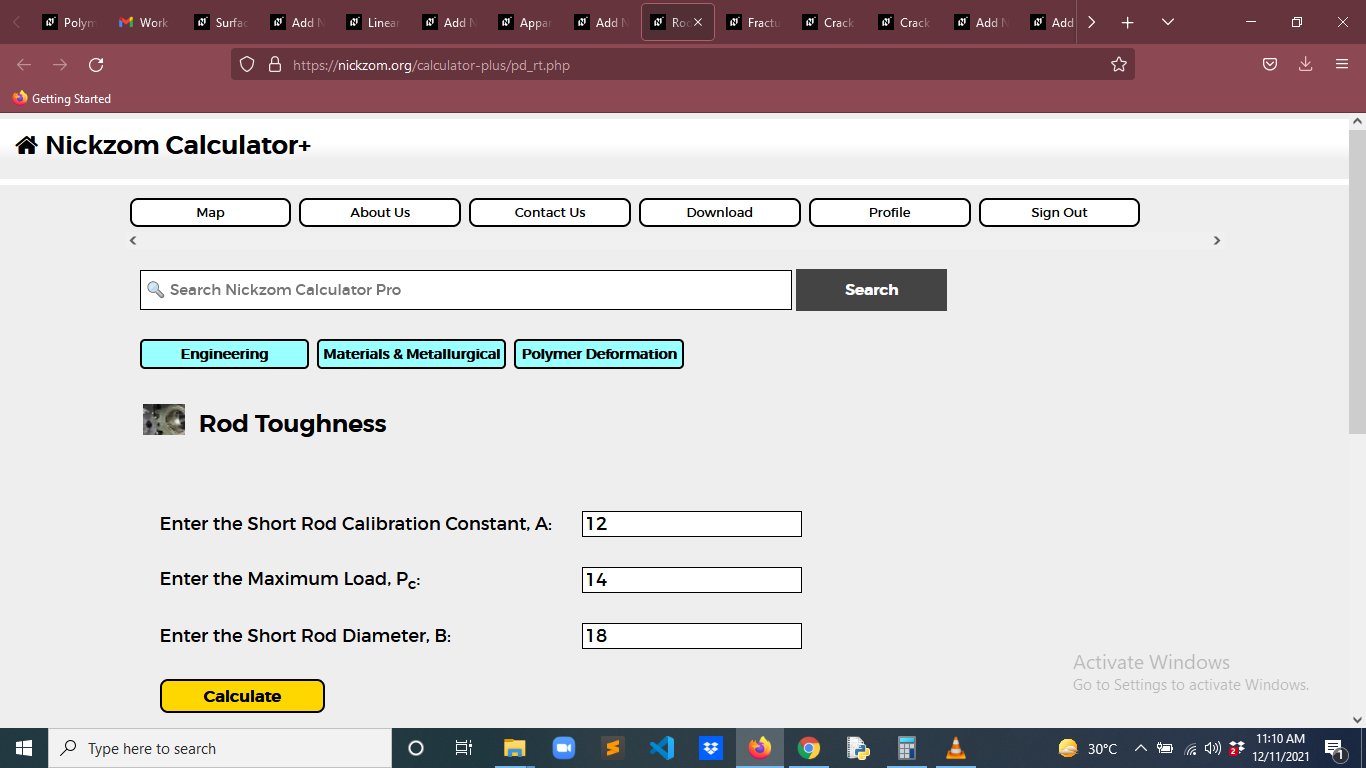Open the Getting Started bookmark
Image resolution: width=1366 pixels, height=768 pixels.
pos(62,98)
